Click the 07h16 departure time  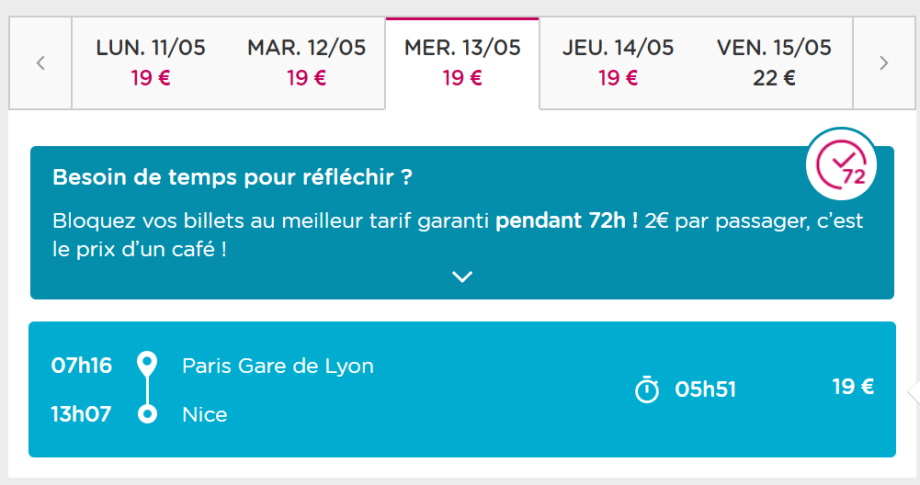(81, 366)
